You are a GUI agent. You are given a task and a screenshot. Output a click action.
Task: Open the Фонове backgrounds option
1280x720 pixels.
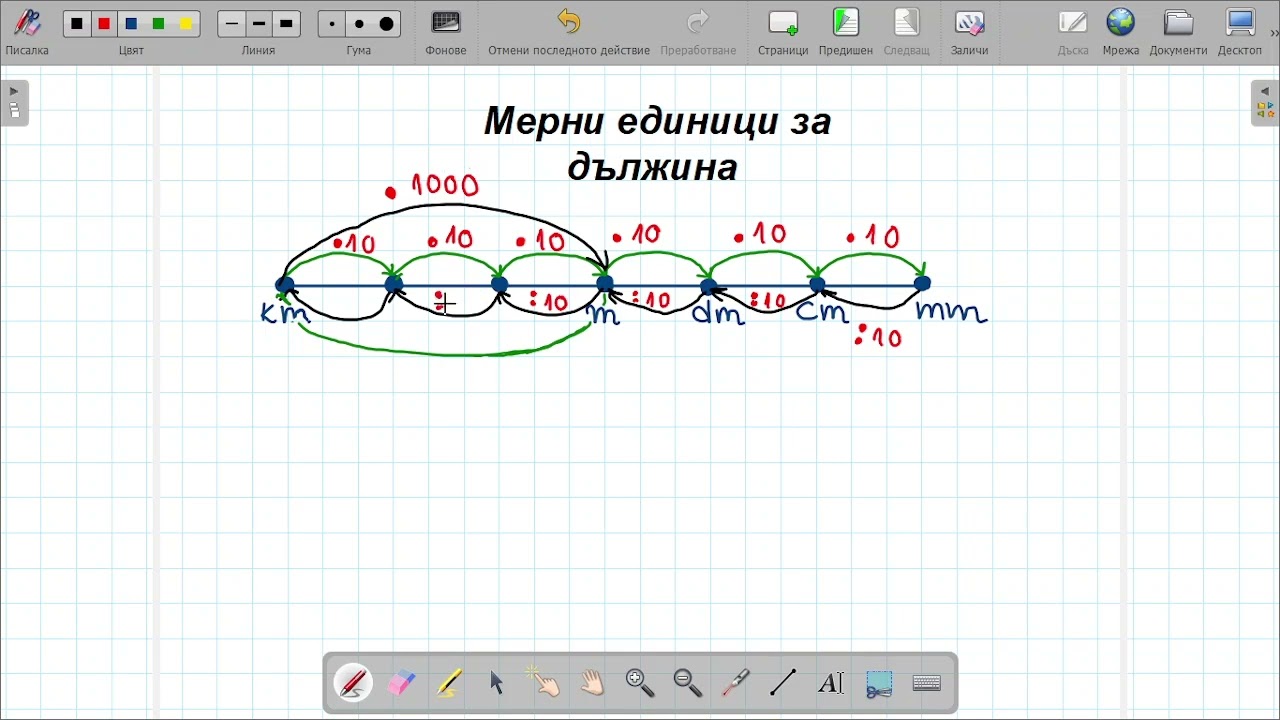(446, 32)
